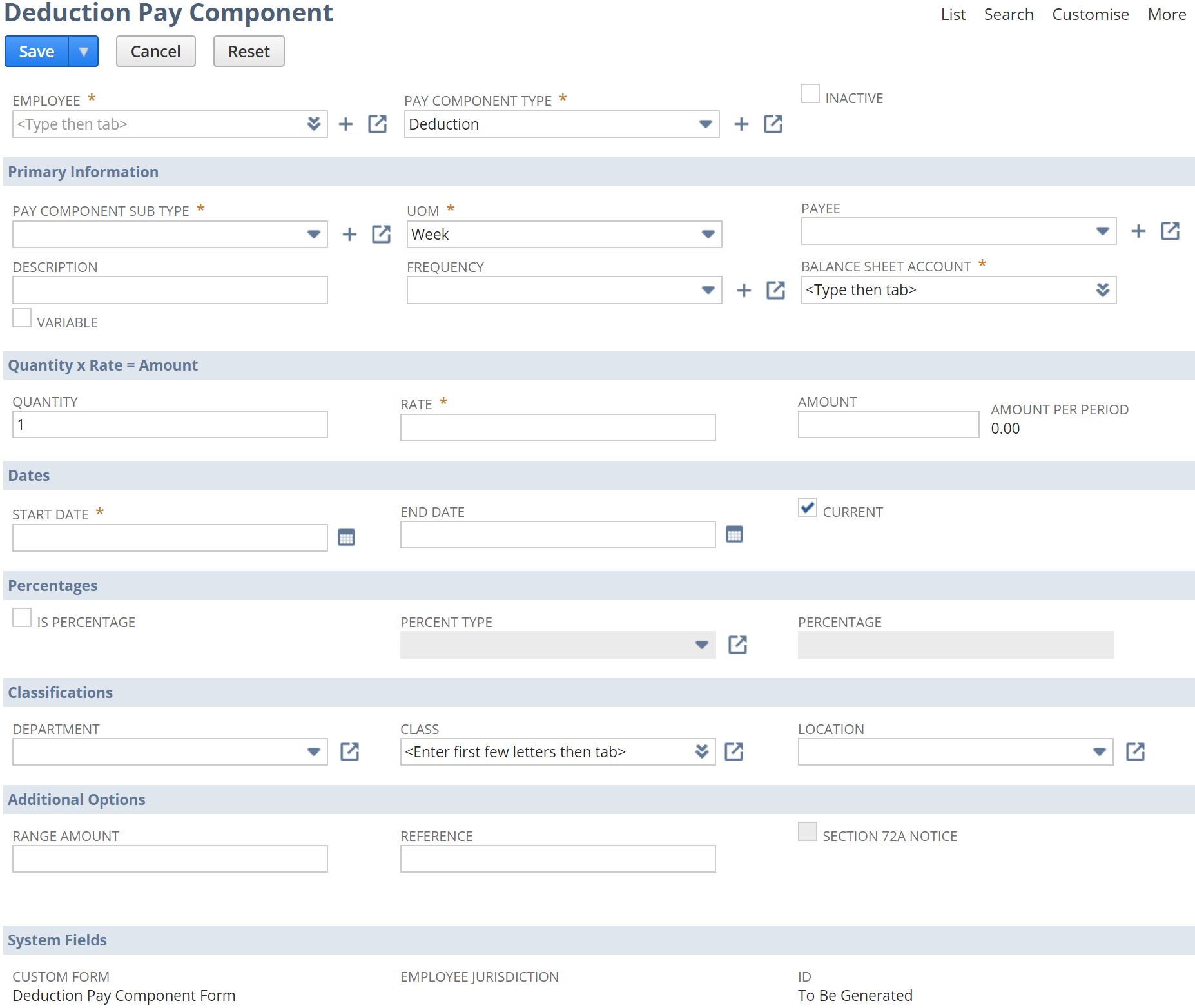The height and width of the screenshot is (1008, 1195).
Task: Open End Date calendar picker
Action: [x=735, y=534]
